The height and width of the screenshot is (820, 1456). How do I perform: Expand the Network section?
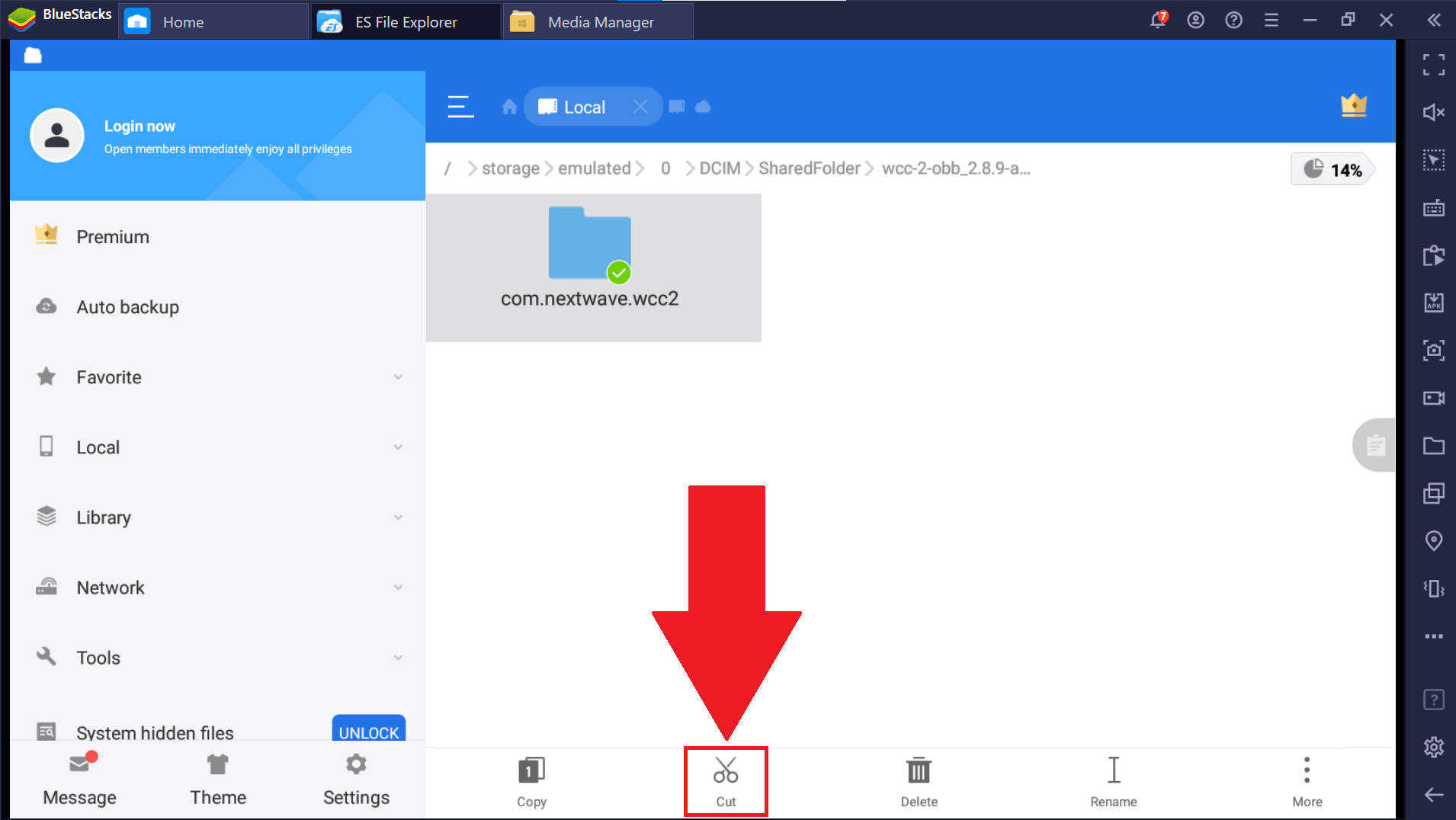[398, 587]
